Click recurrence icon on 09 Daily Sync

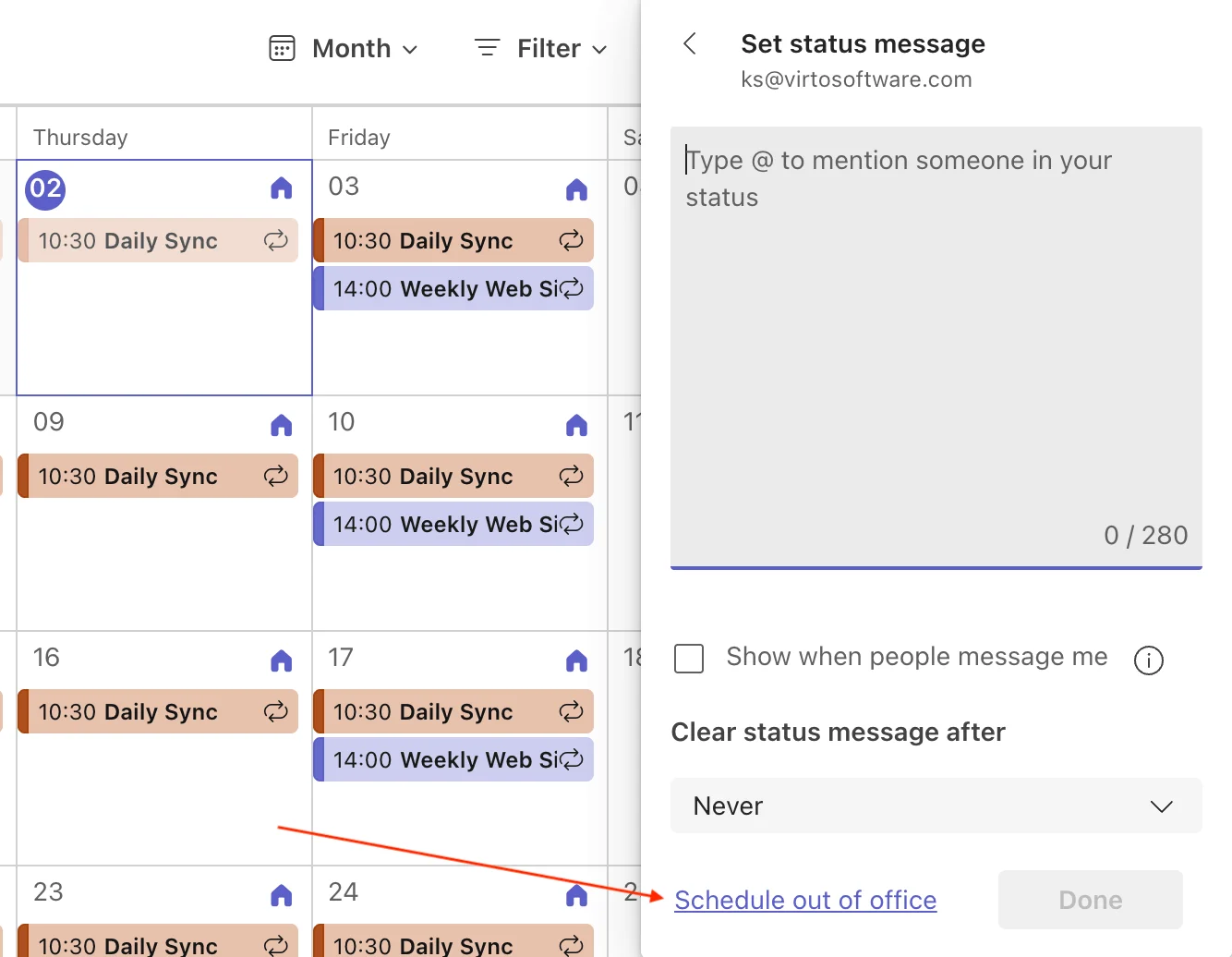click(276, 476)
